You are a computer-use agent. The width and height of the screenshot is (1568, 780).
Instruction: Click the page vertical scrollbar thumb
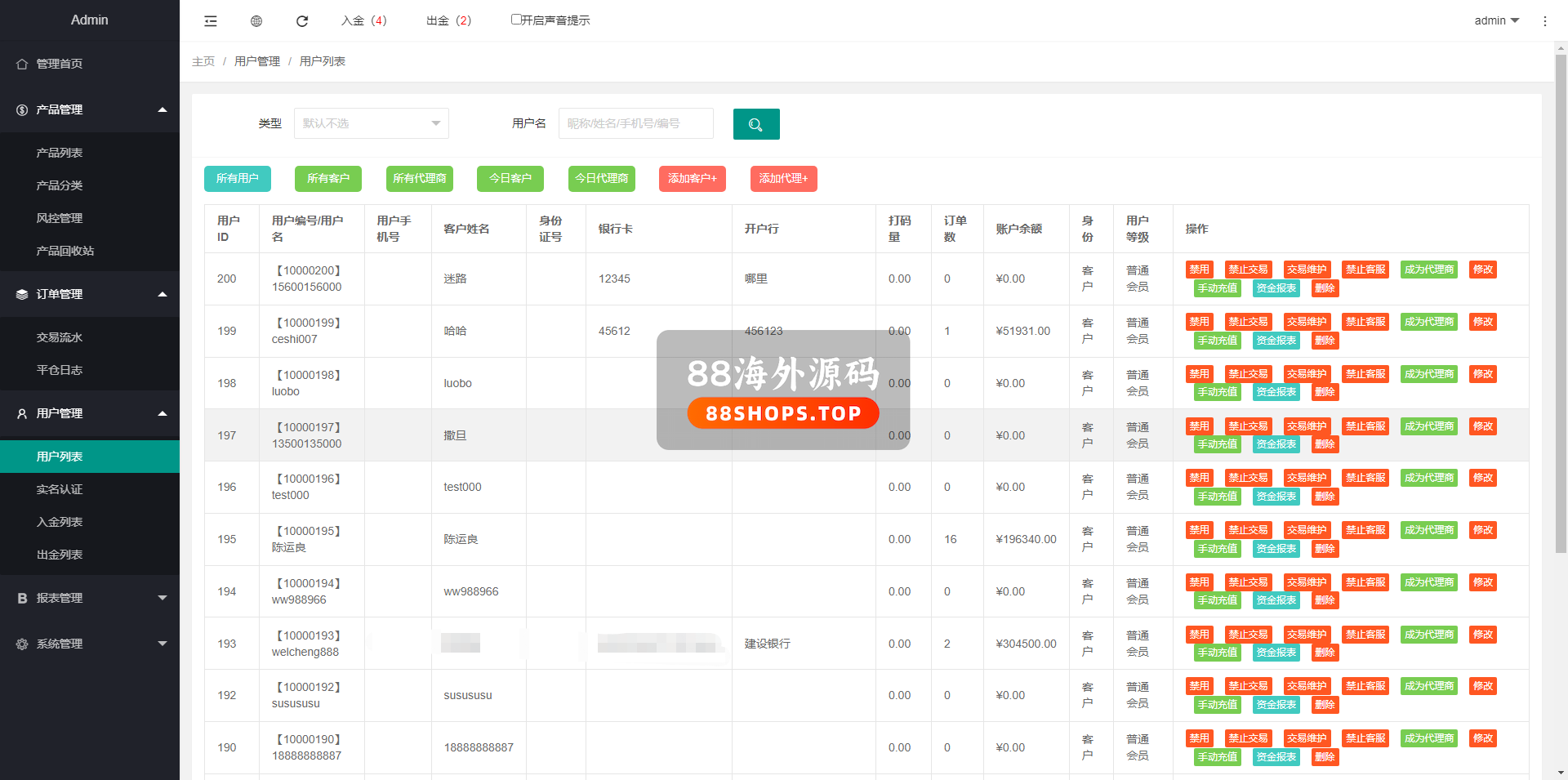[x=1561, y=302]
